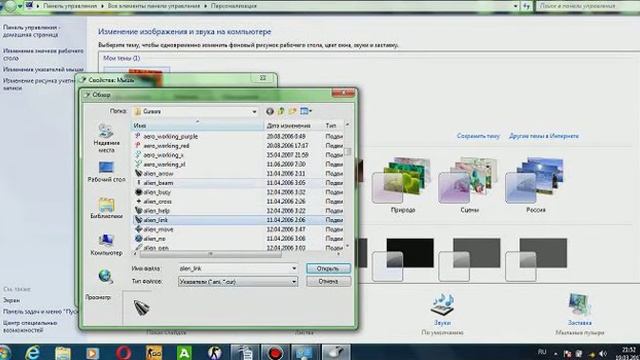
Task: Select the alien_help cursor file
Action: [x=156, y=211]
